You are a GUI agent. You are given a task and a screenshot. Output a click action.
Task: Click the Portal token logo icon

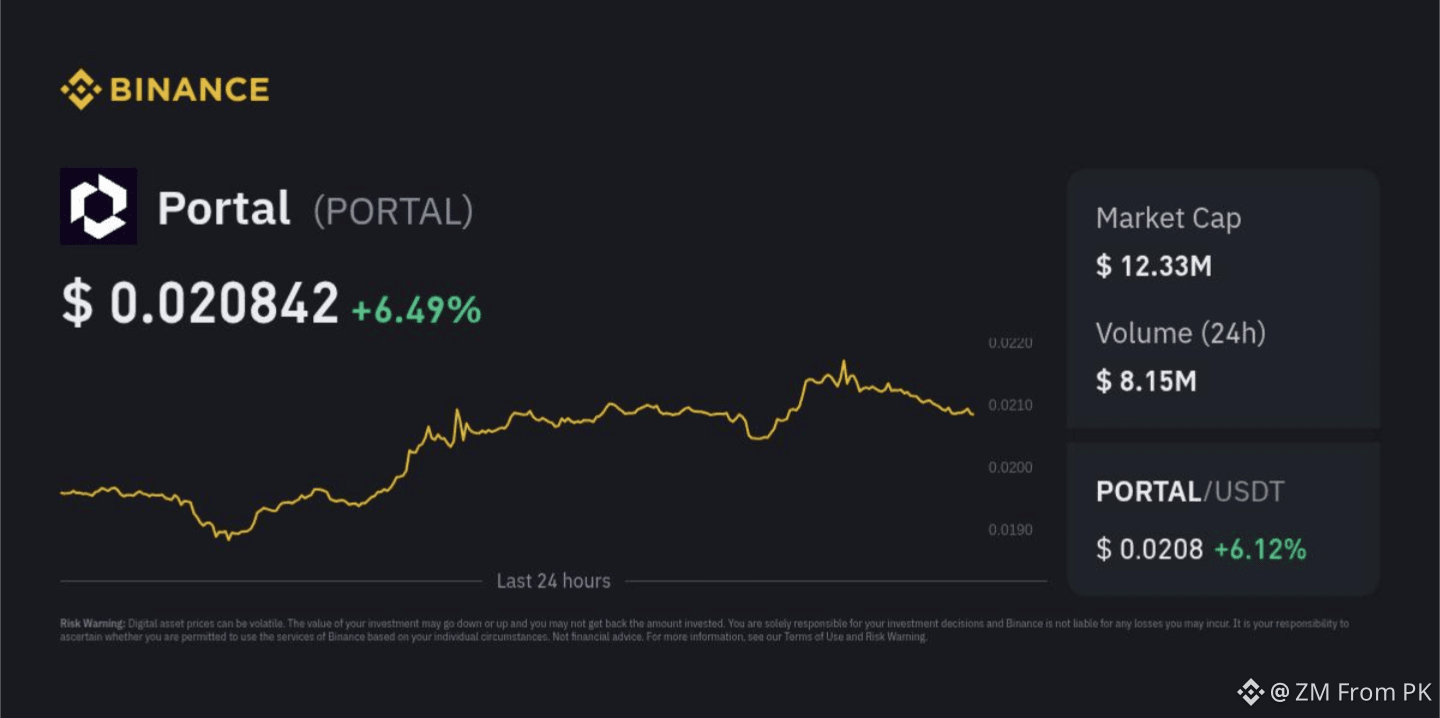click(98, 206)
